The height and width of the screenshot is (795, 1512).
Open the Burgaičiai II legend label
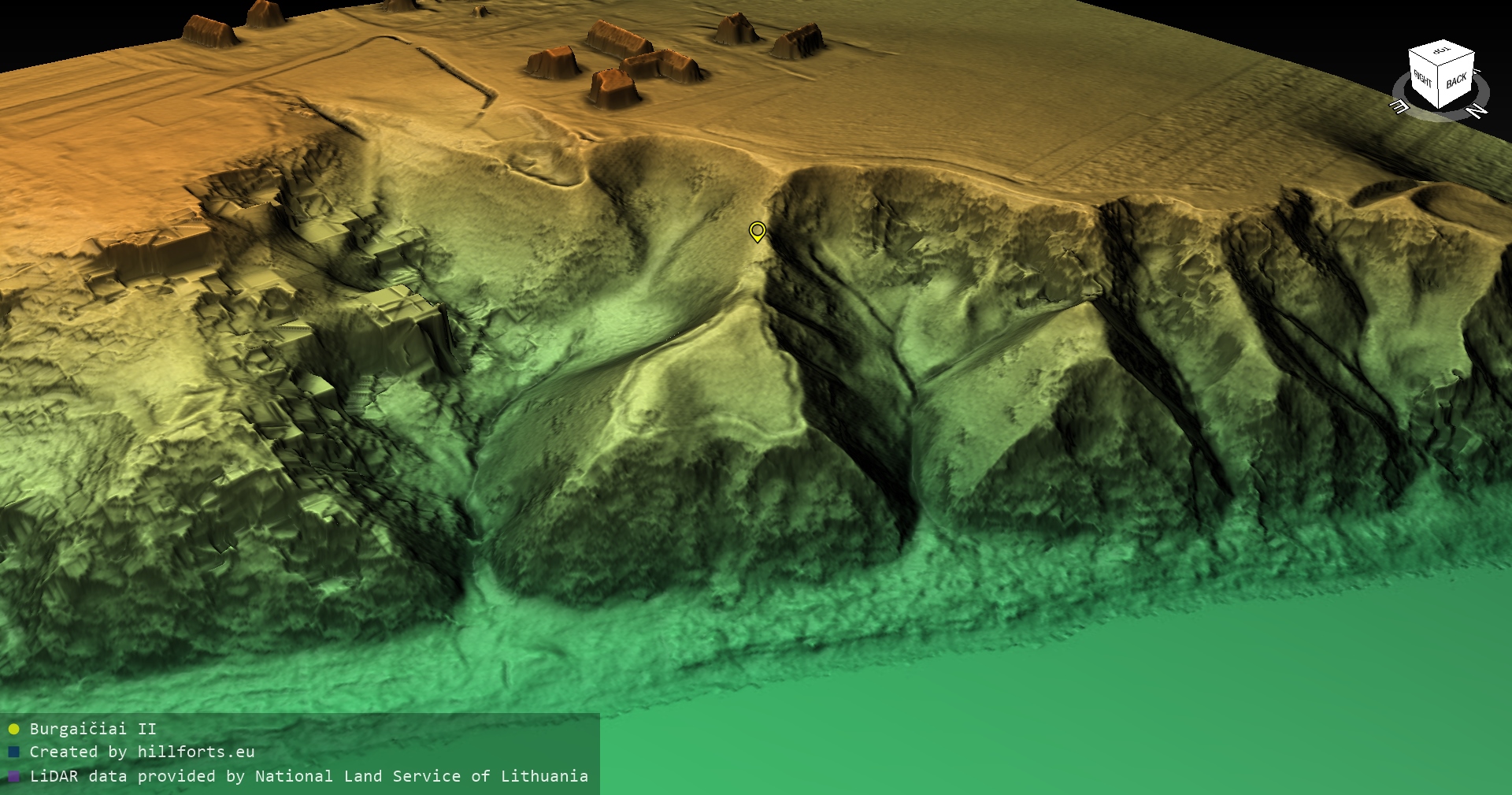93,729
